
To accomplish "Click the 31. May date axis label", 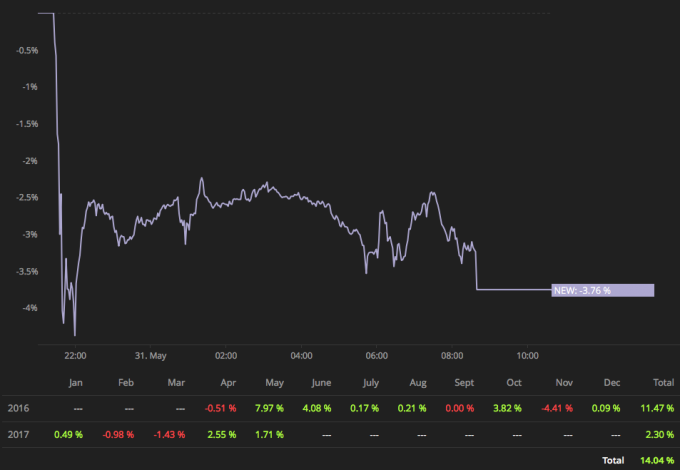I will coord(150,356).
